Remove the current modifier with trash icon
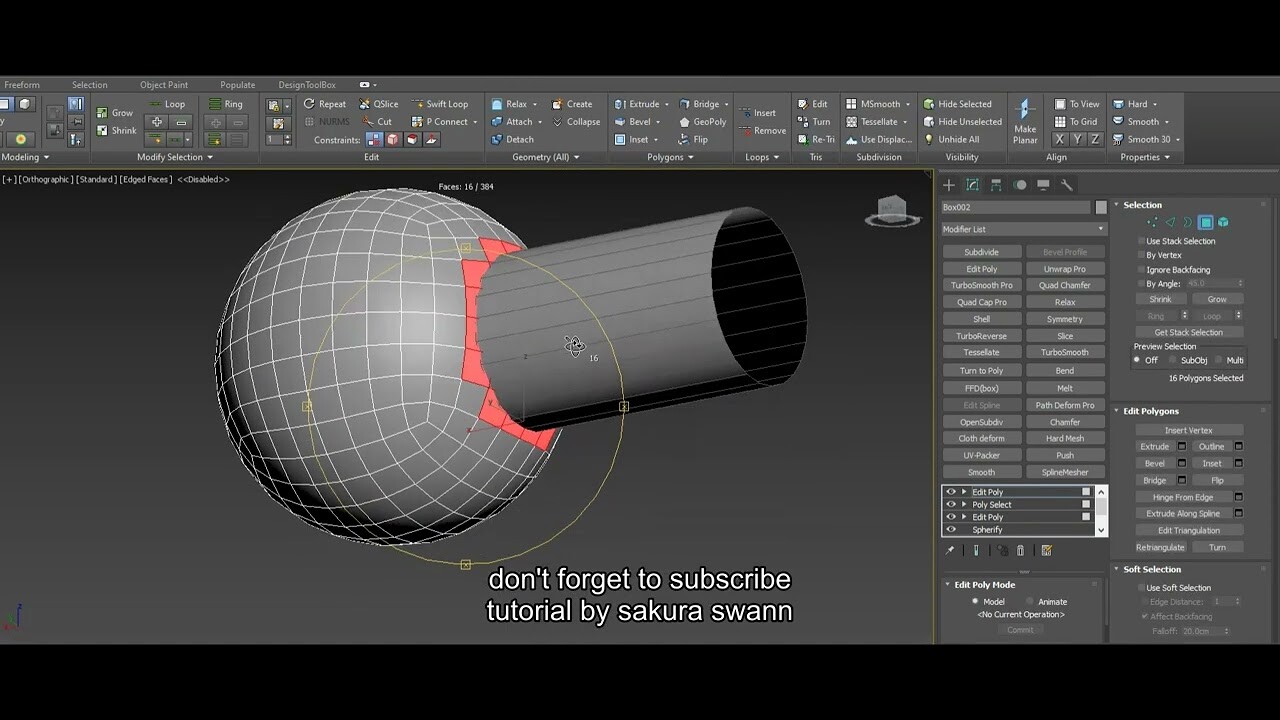This screenshot has height=720, width=1280. 1021,550
